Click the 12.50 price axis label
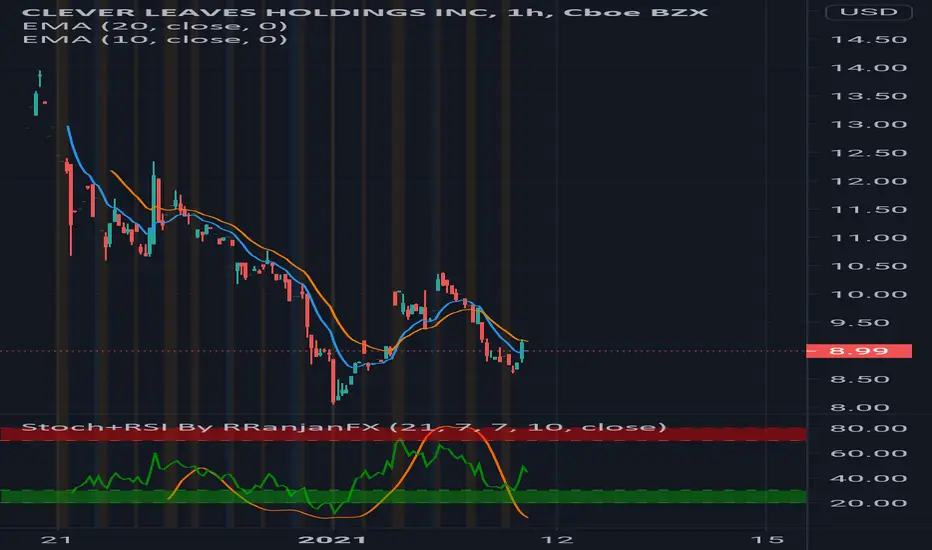 coord(868,153)
